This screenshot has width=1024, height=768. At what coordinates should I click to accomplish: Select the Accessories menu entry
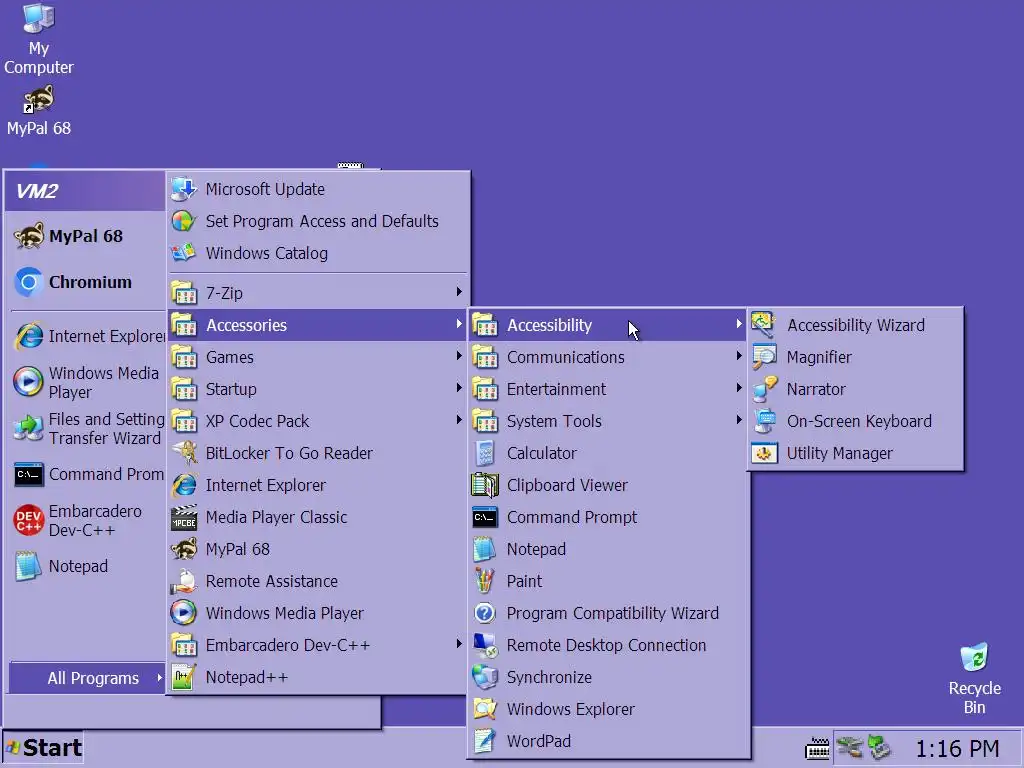click(x=318, y=325)
